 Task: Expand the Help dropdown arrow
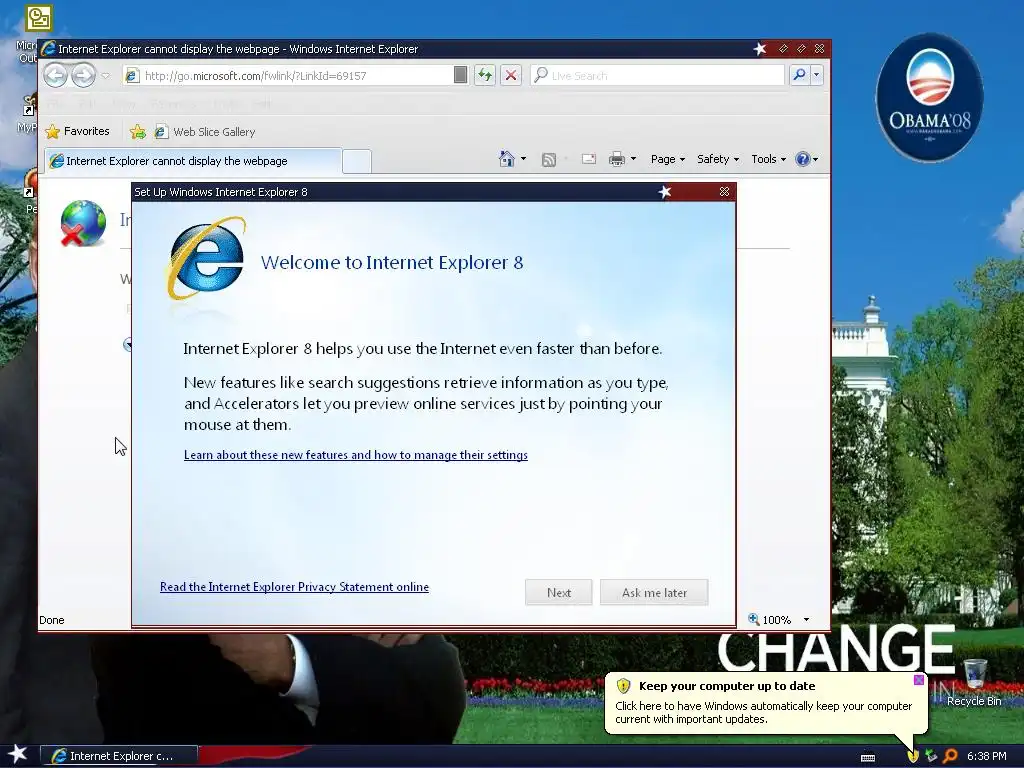click(x=815, y=159)
